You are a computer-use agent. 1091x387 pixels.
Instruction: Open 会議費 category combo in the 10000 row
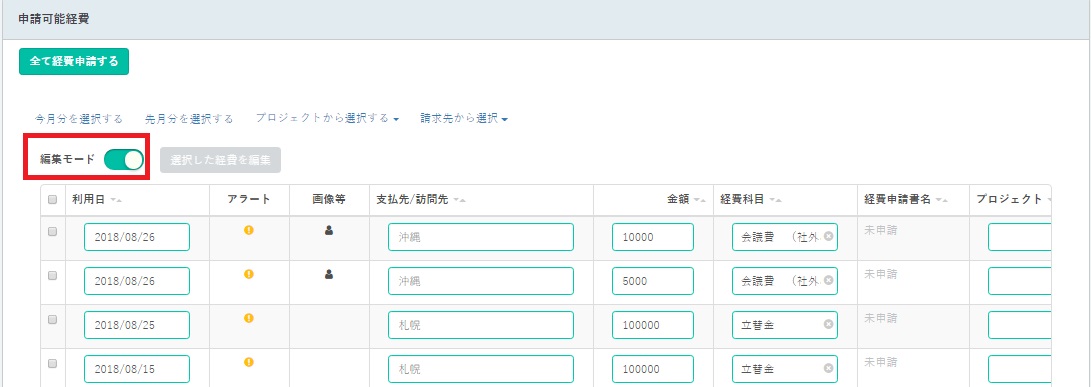click(785, 237)
